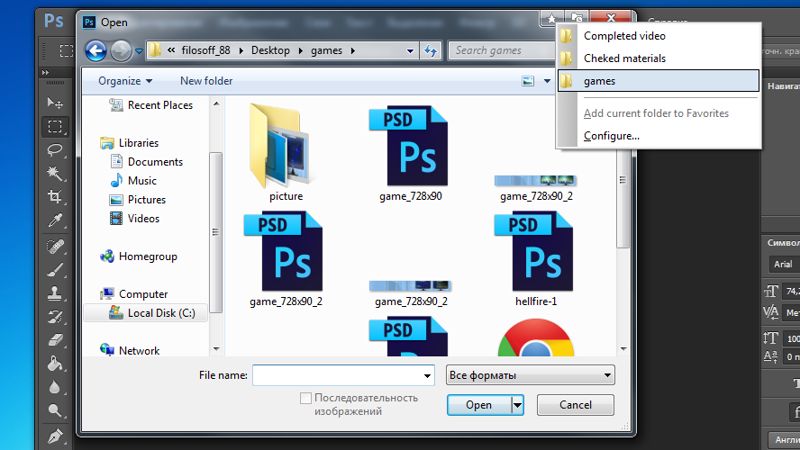Click the vertical scale icon in Character panel

pyautogui.click(x=770, y=338)
